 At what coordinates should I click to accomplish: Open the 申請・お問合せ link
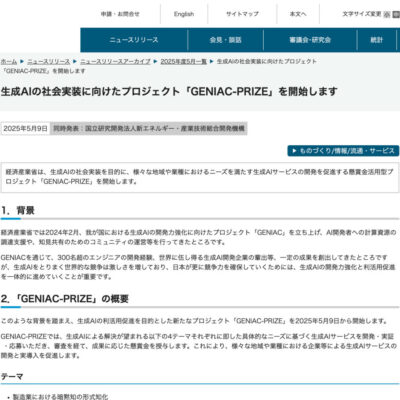(x=120, y=14)
